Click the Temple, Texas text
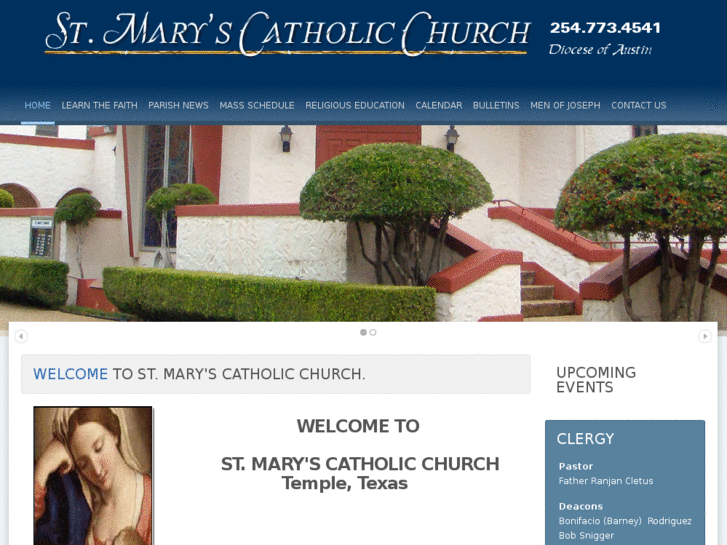The image size is (727, 545). click(344, 483)
